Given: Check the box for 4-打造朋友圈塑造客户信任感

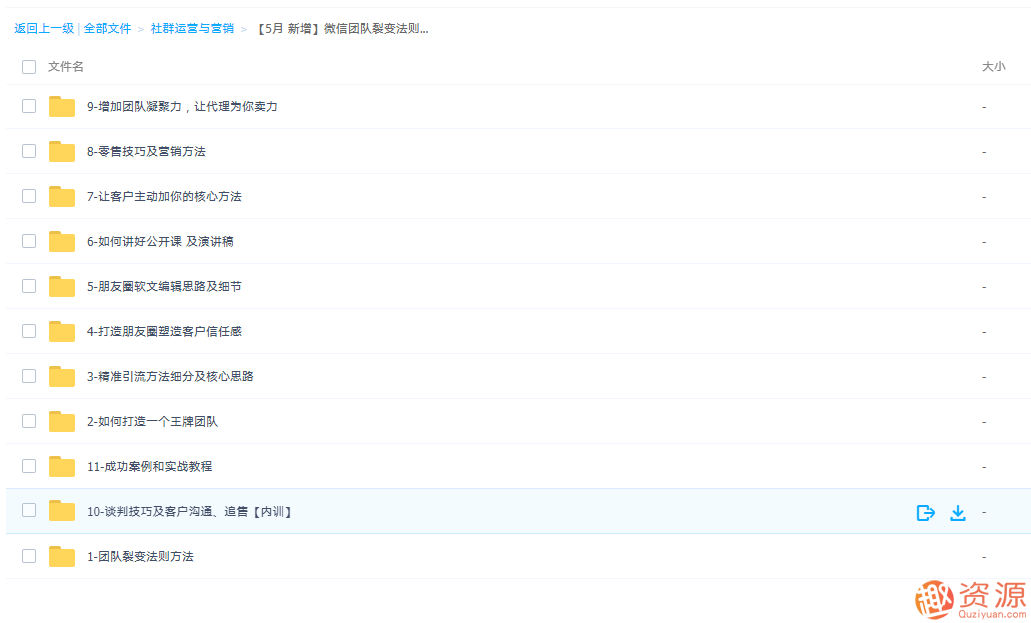Looking at the screenshot, I should [x=29, y=331].
